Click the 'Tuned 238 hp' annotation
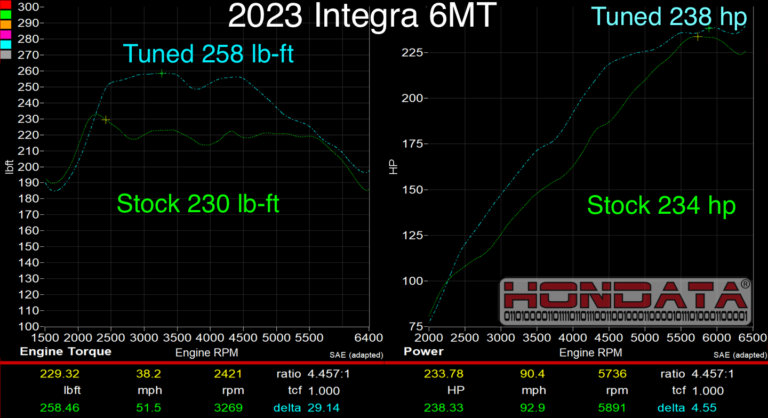 point(676,15)
